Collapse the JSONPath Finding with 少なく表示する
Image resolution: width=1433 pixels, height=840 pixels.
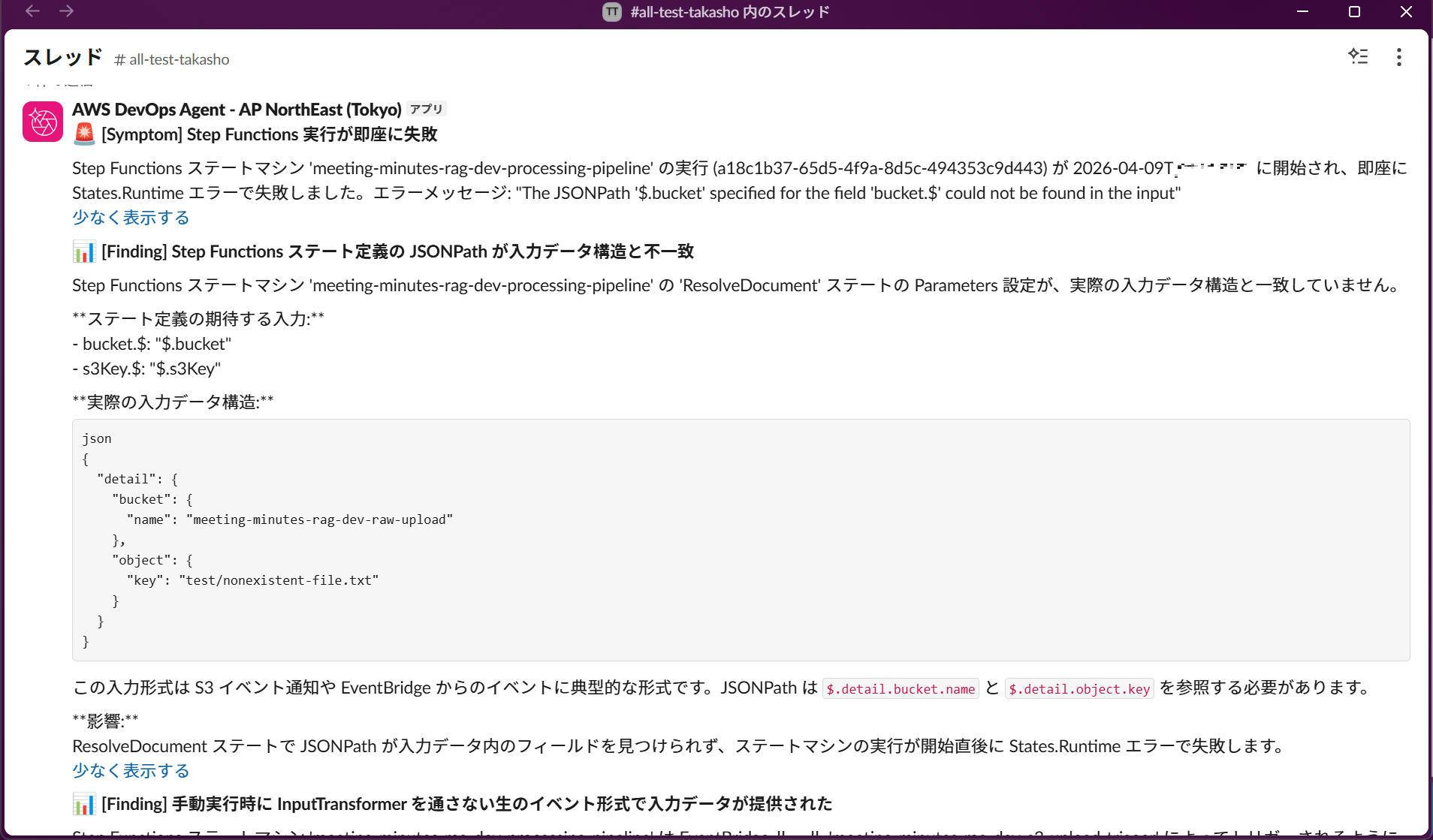point(131,771)
